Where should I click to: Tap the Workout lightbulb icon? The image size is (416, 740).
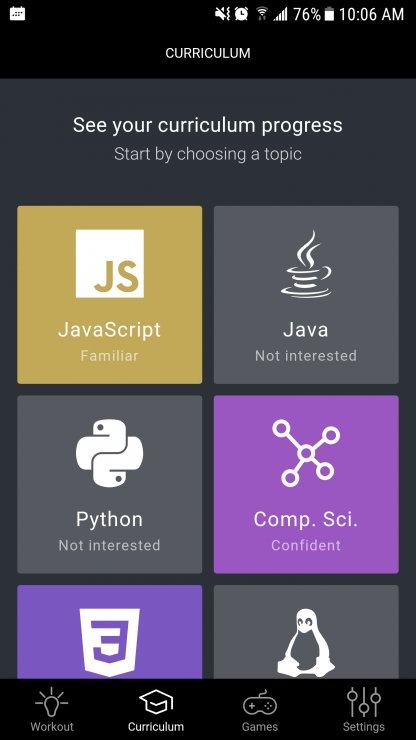[51, 702]
